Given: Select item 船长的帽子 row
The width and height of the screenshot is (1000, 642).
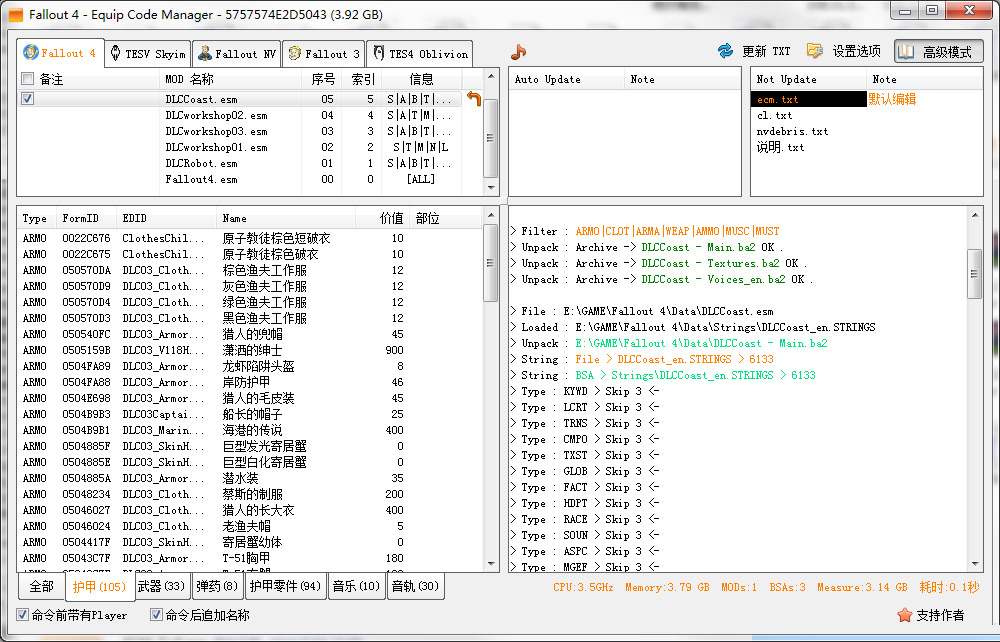Looking at the screenshot, I should [x=250, y=414].
